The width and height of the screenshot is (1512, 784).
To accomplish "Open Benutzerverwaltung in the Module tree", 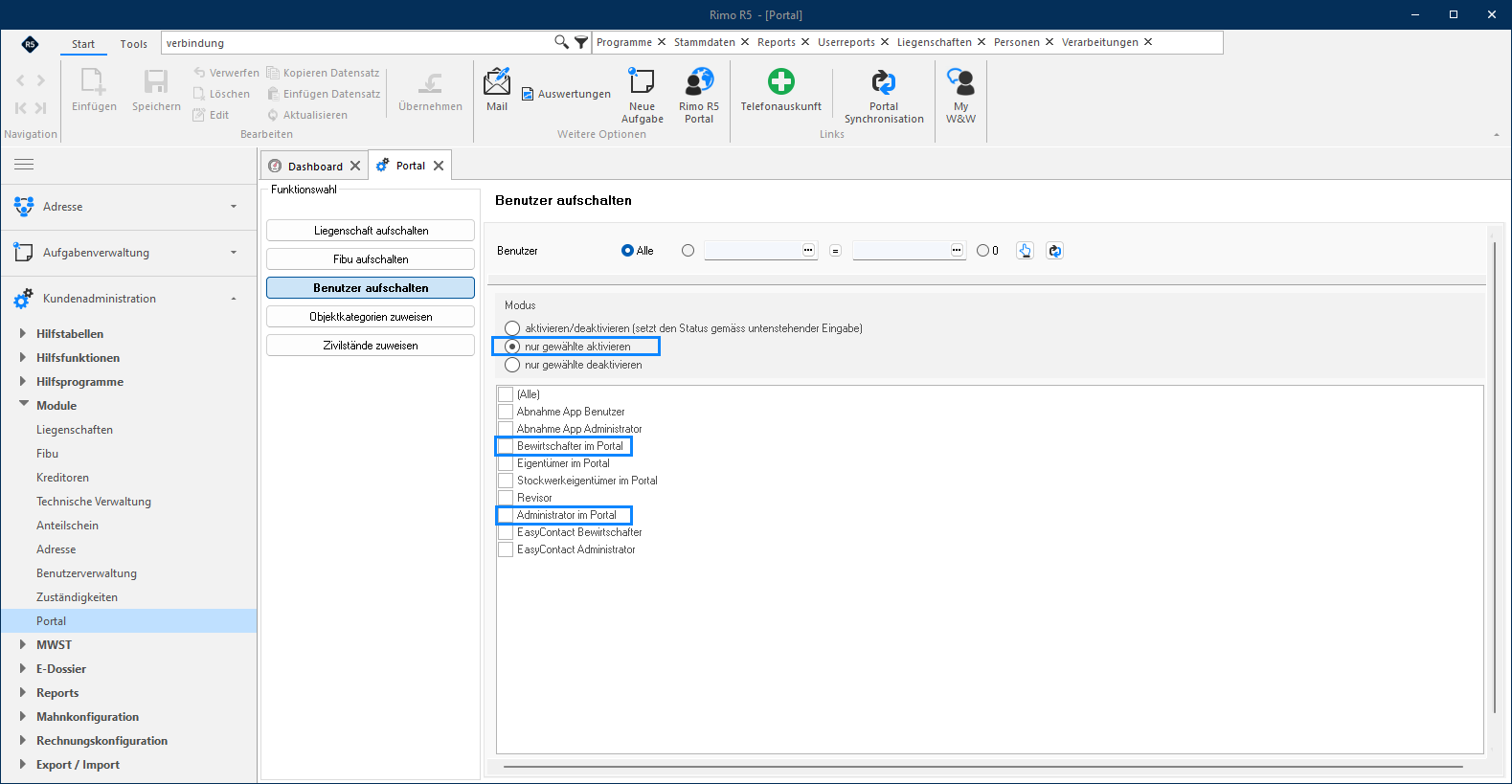I will (x=86, y=573).
